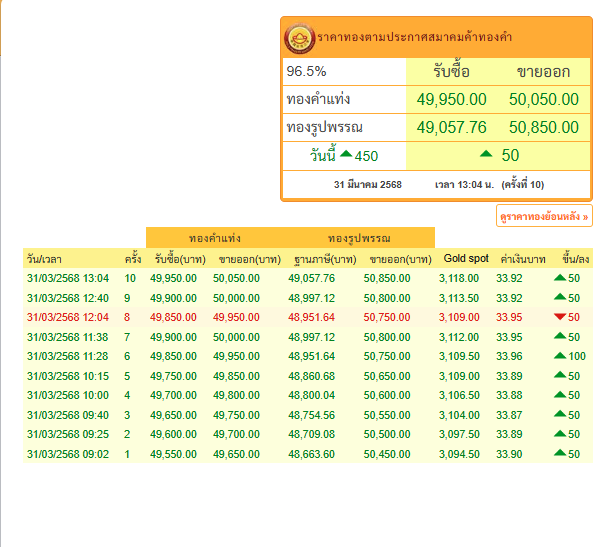Click timestamp 31/03/2568 09:02
Screen dimensions: 613x547
[x=68, y=454]
